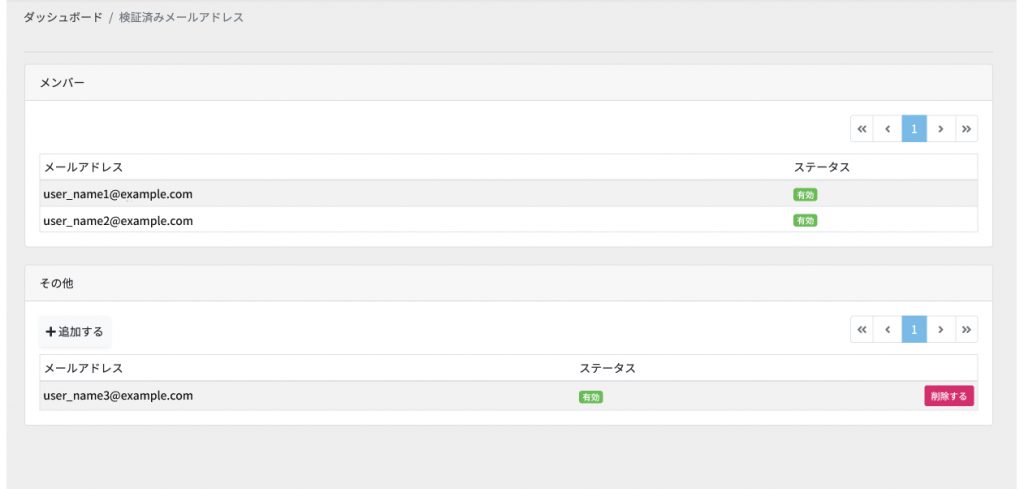Screen dimensions: 1024x489
Task: Go to next page in メンバー pagination
Action: coord(940,129)
